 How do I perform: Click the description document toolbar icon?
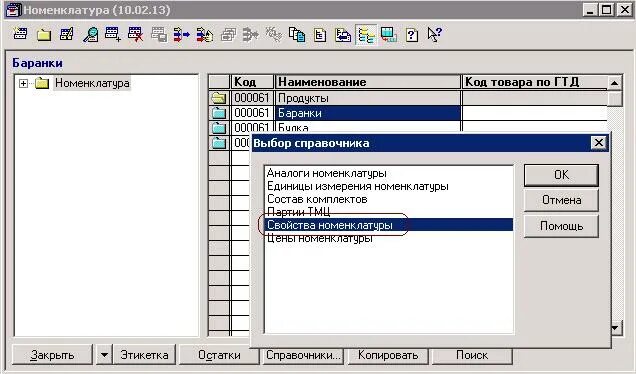point(320,35)
